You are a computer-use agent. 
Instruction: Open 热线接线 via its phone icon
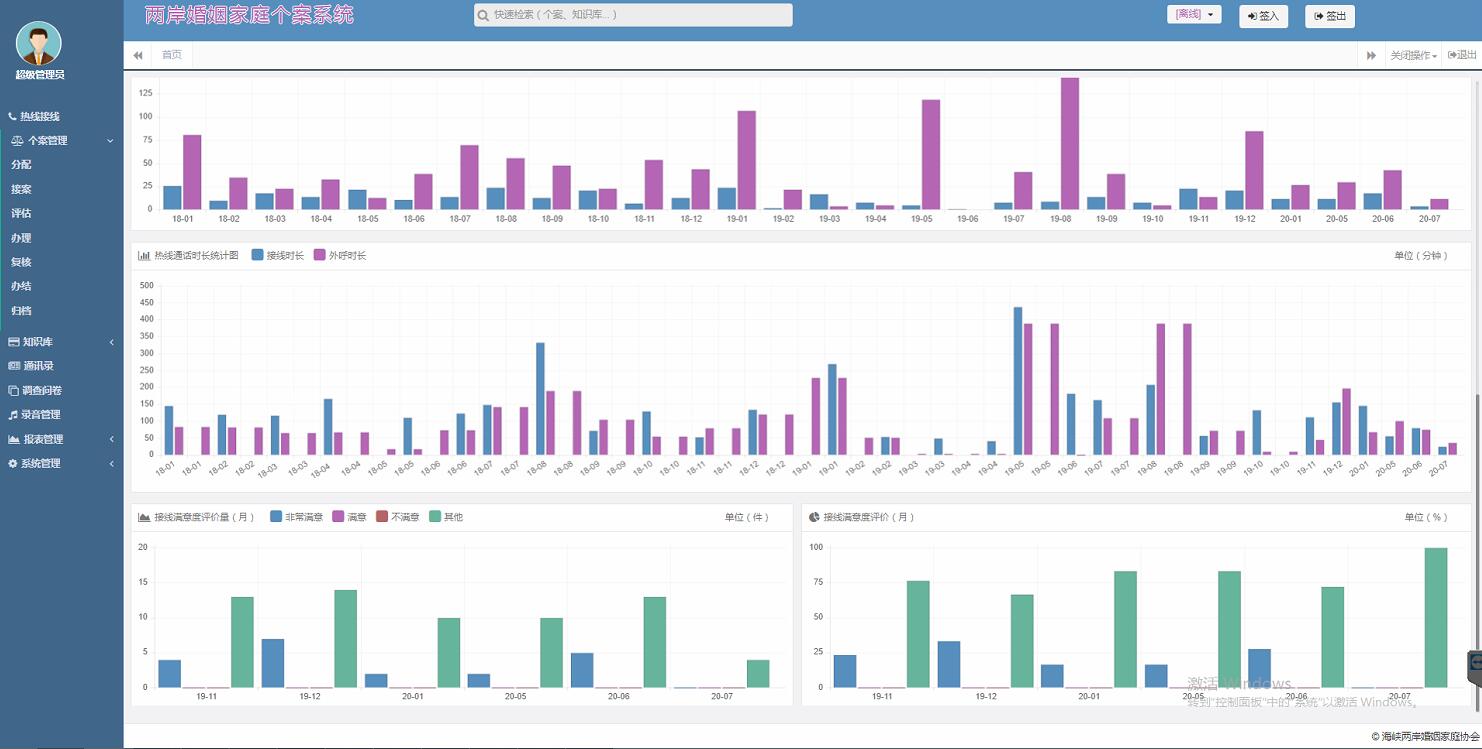point(12,117)
